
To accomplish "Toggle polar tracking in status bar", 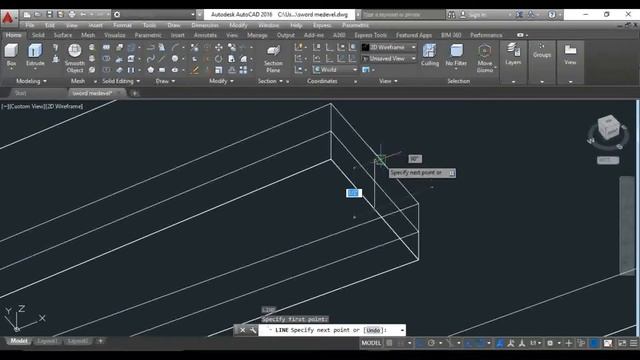I will click(x=431, y=343).
